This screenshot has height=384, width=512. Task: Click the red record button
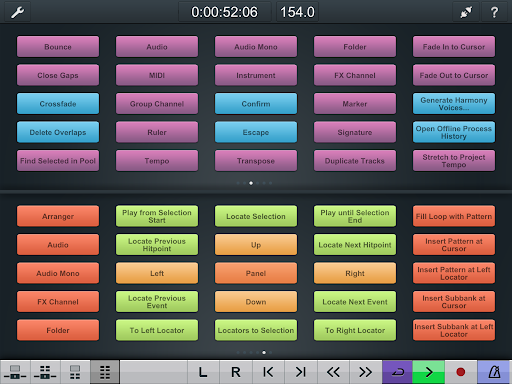(461, 372)
